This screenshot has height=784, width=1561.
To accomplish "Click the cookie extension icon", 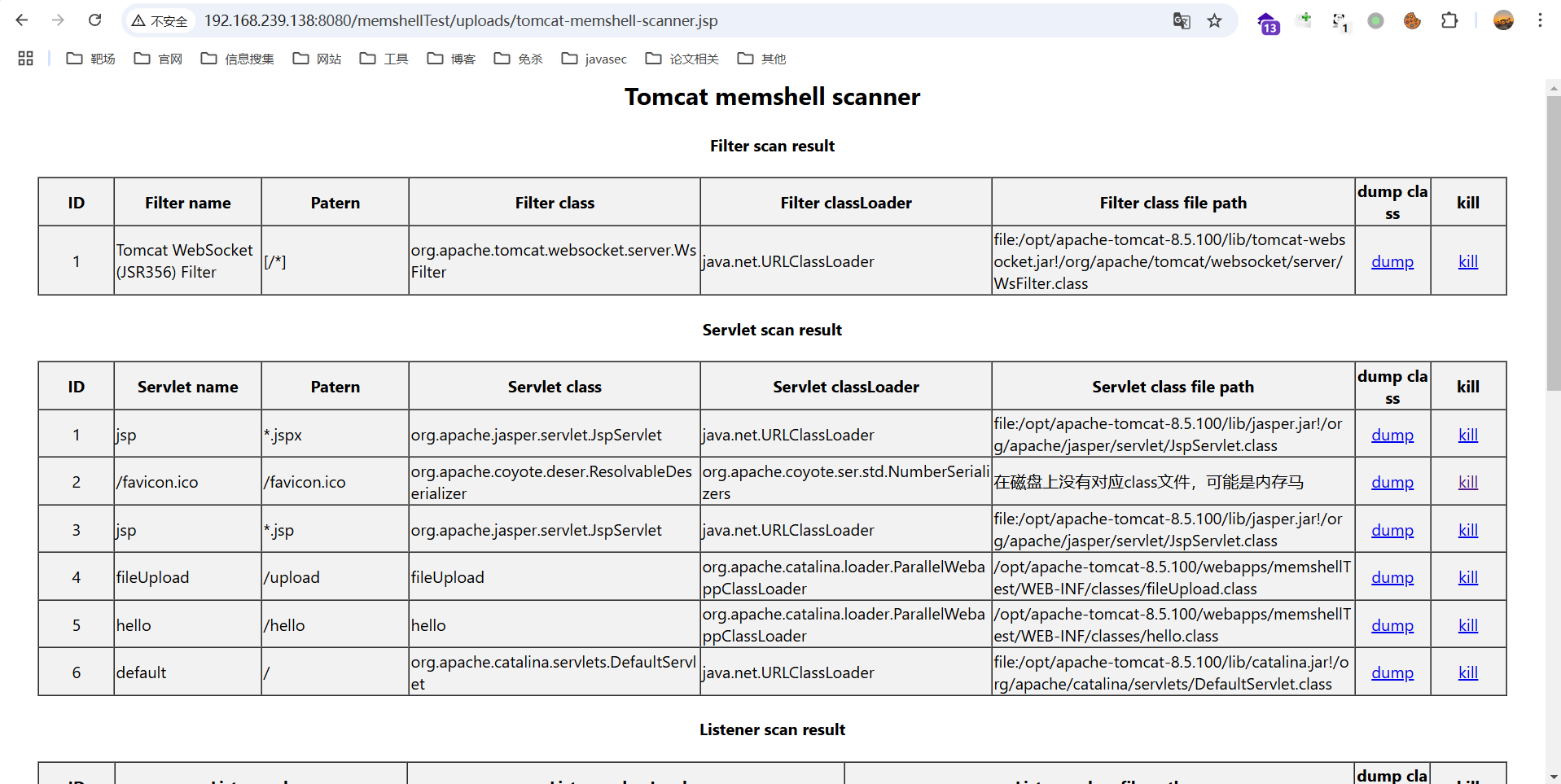I will (1412, 20).
